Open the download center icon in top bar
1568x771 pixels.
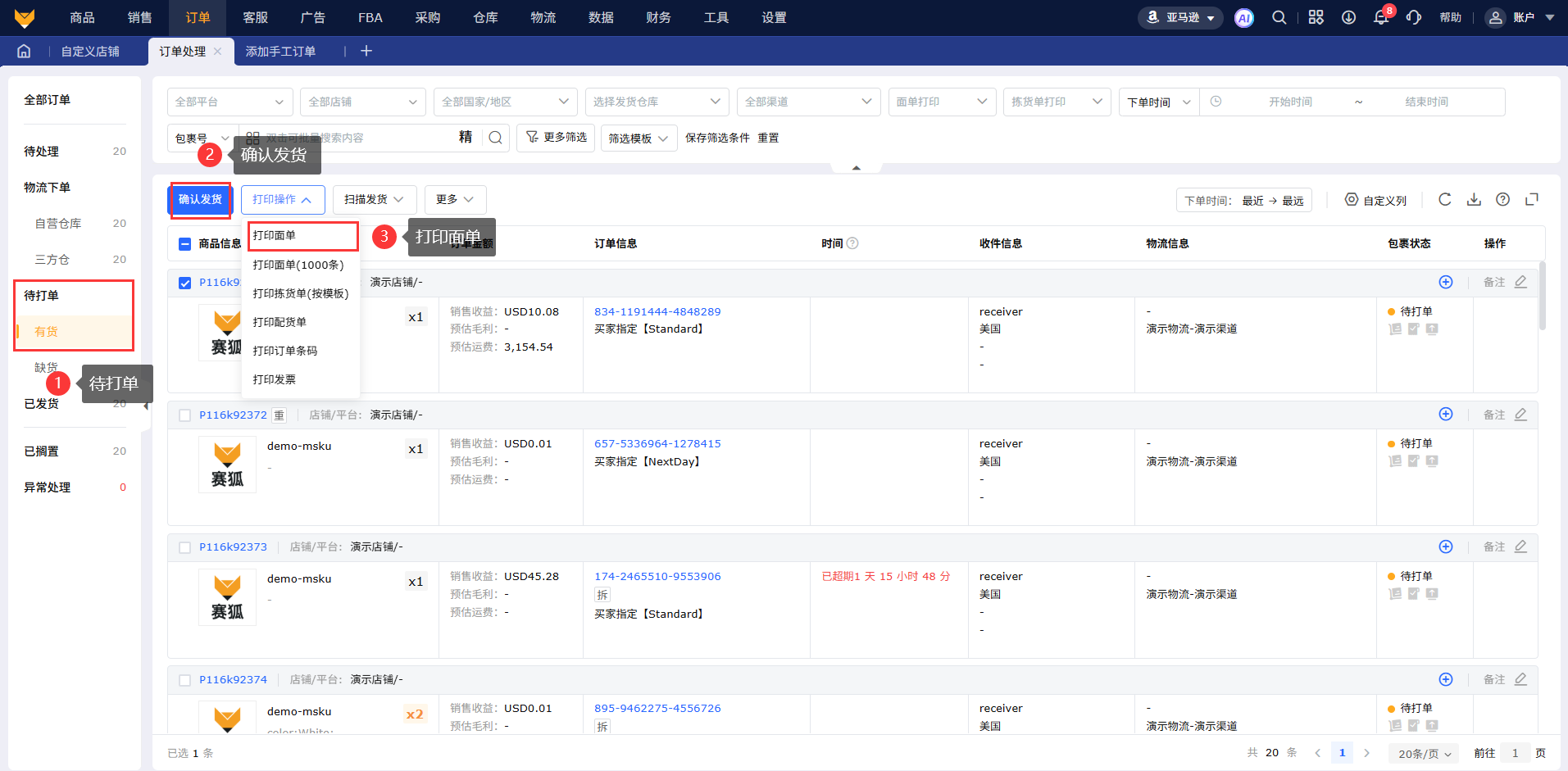1348,18
